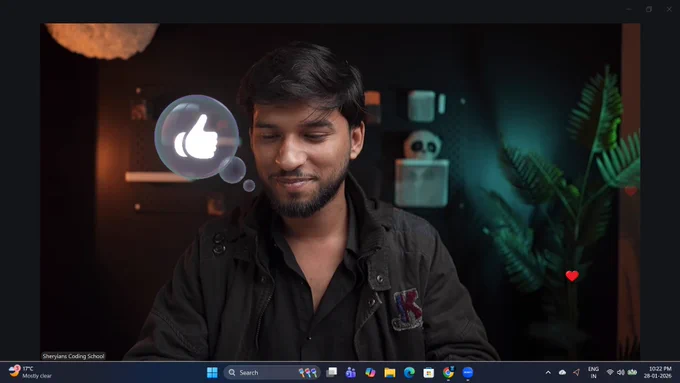Screen dimensions: 680x383
Task: Click the Sheryians Coding School name label
Action: (x=73, y=356)
